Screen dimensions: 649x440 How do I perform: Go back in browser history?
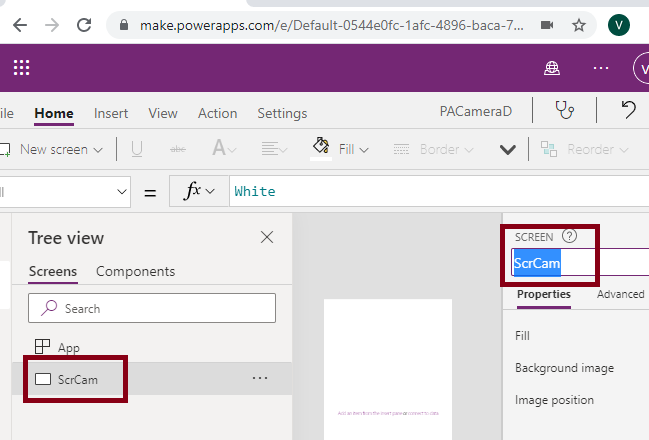[20, 25]
